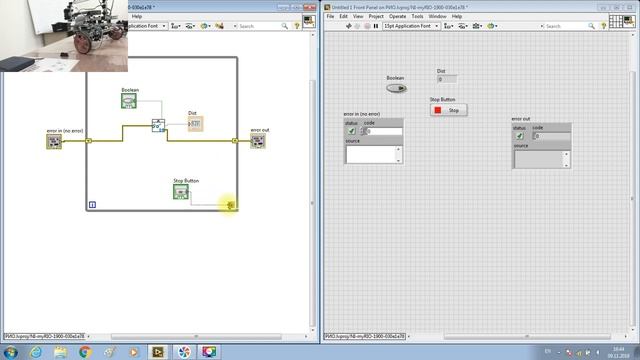Select the Boolean terminal in block diagram
Image resolution: width=640 pixels, height=360 pixels.
[129, 100]
